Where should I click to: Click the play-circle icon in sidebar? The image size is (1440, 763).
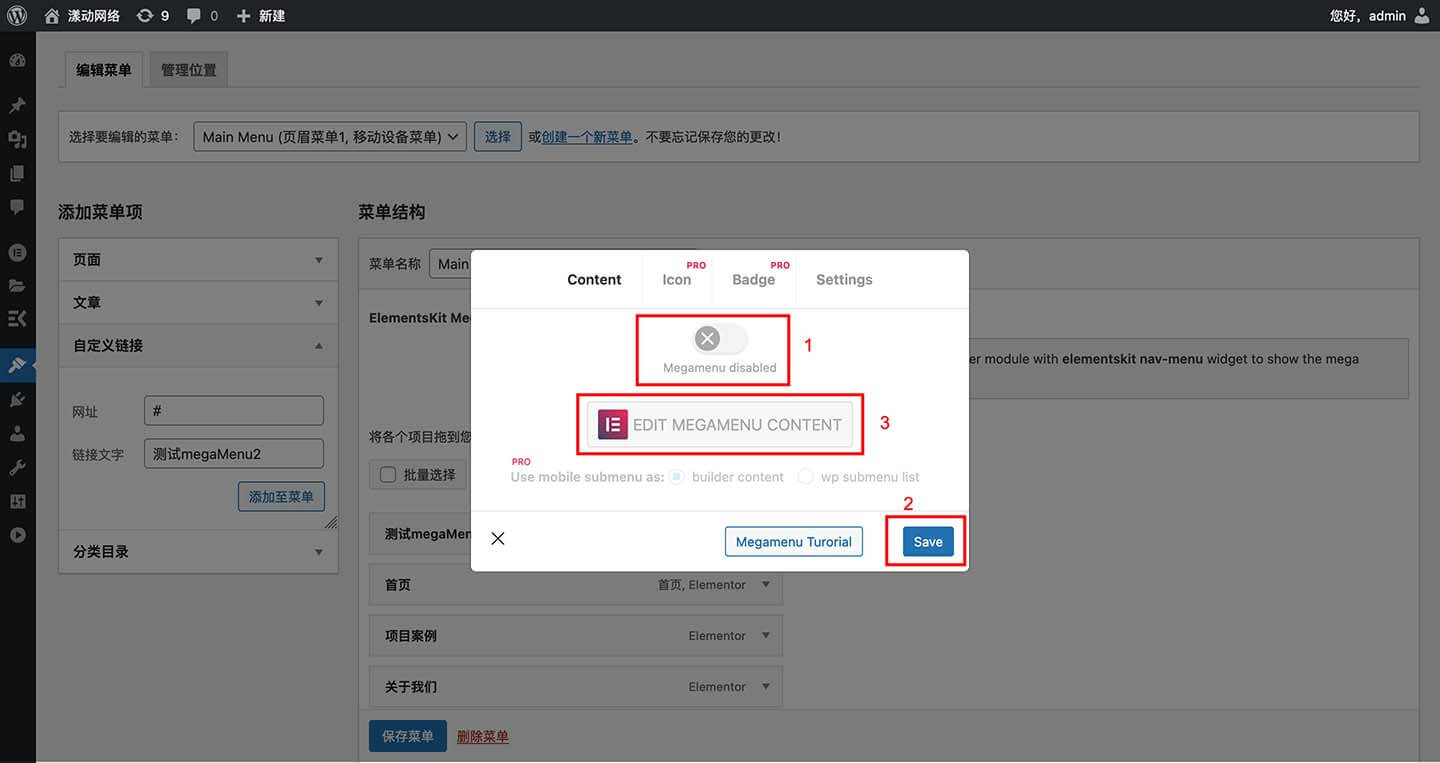coord(17,535)
